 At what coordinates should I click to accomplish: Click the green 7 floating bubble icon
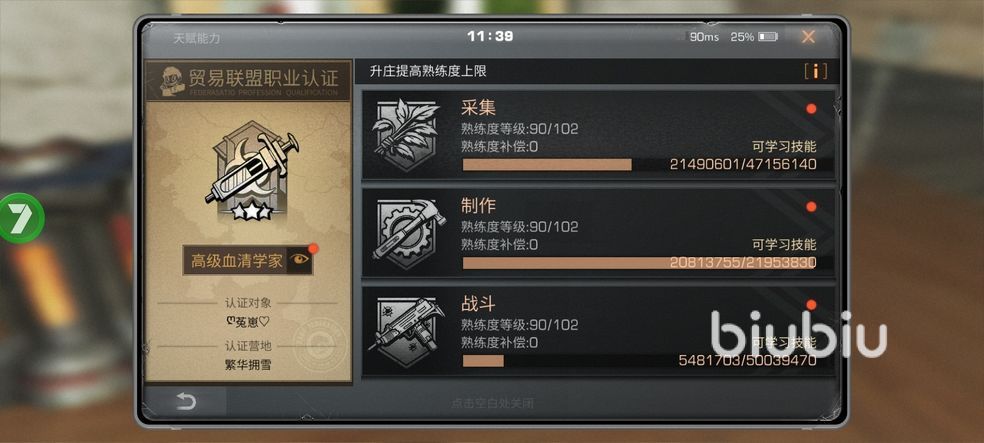(x=19, y=218)
